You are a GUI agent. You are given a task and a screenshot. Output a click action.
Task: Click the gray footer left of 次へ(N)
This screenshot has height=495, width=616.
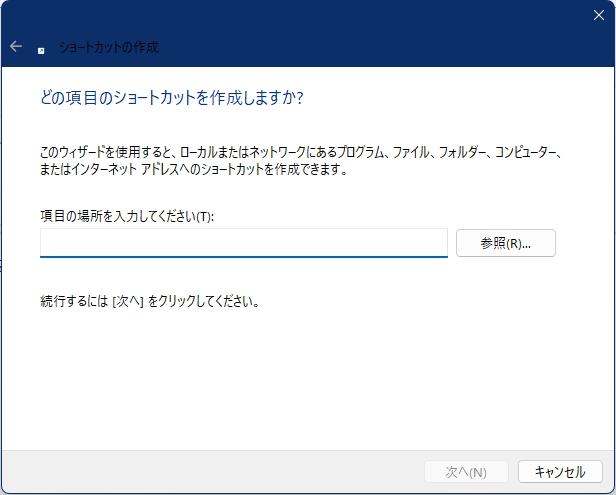(x=200, y=472)
